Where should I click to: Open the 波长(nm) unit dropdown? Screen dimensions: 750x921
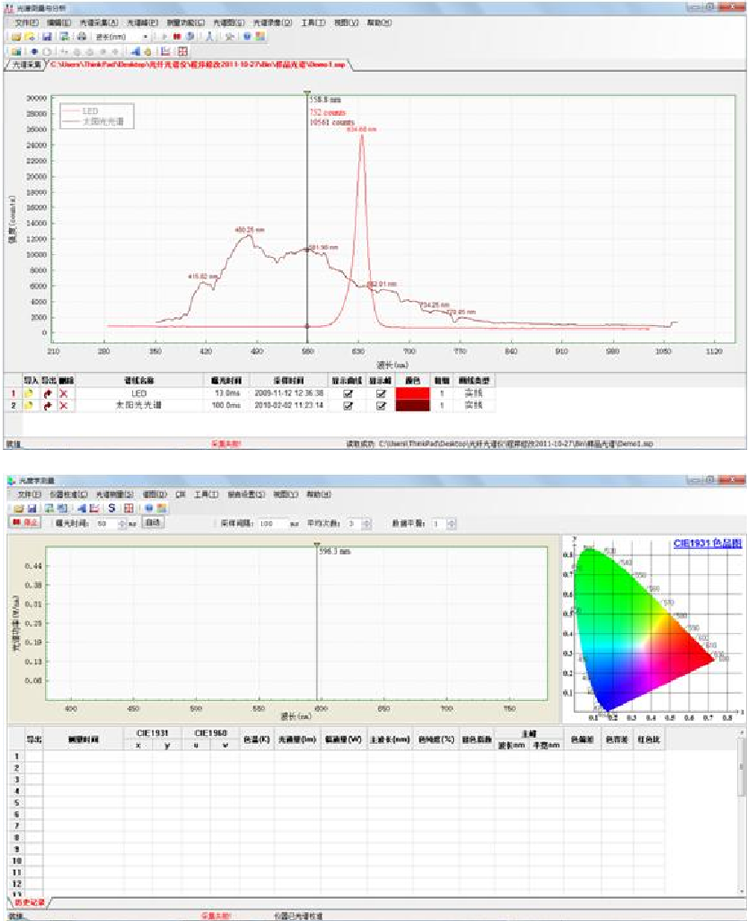click(147, 37)
